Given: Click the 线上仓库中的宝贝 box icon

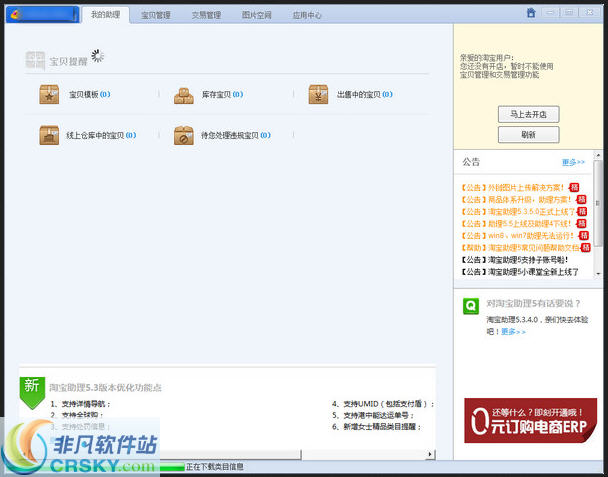Looking at the screenshot, I should (x=49, y=135).
